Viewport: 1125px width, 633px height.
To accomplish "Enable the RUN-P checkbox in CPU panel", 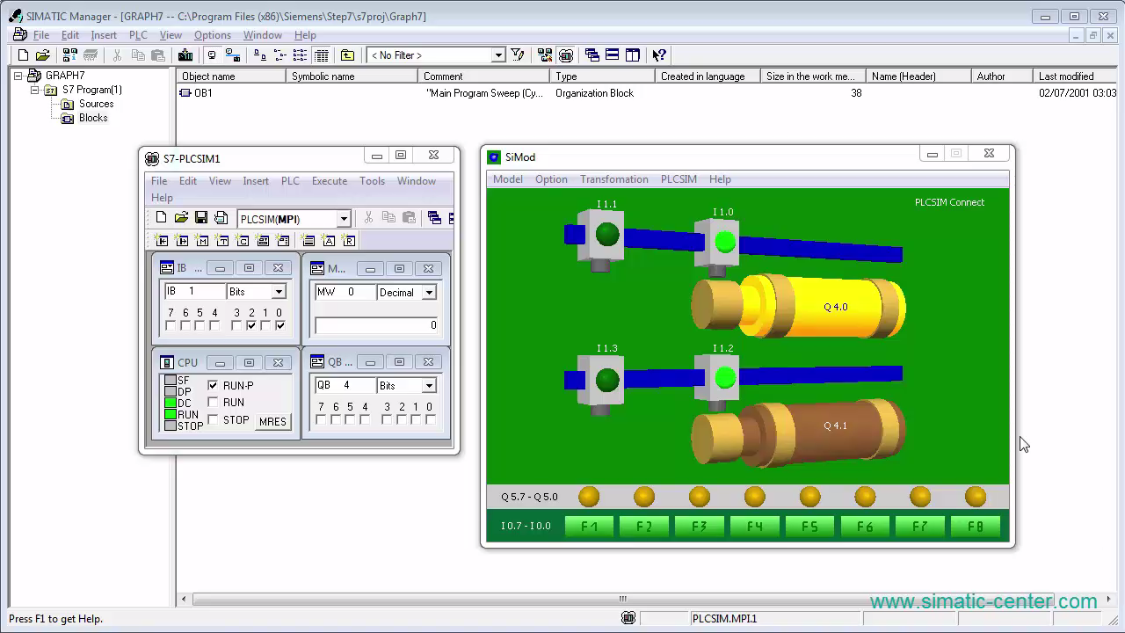I will (x=212, y=385).
